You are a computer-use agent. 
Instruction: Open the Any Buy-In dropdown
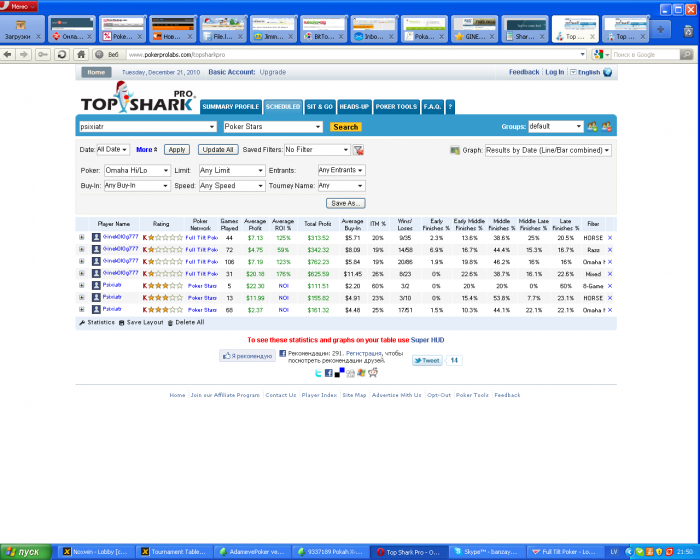(x=137, y=186)
